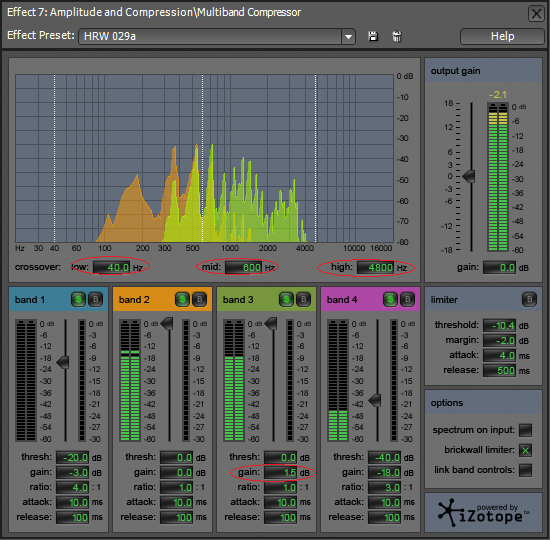Viewport: 550px width, 540px height.
Task: Edit band 3 thresh value
Action: pyautogui.click(x=281, y=458)
